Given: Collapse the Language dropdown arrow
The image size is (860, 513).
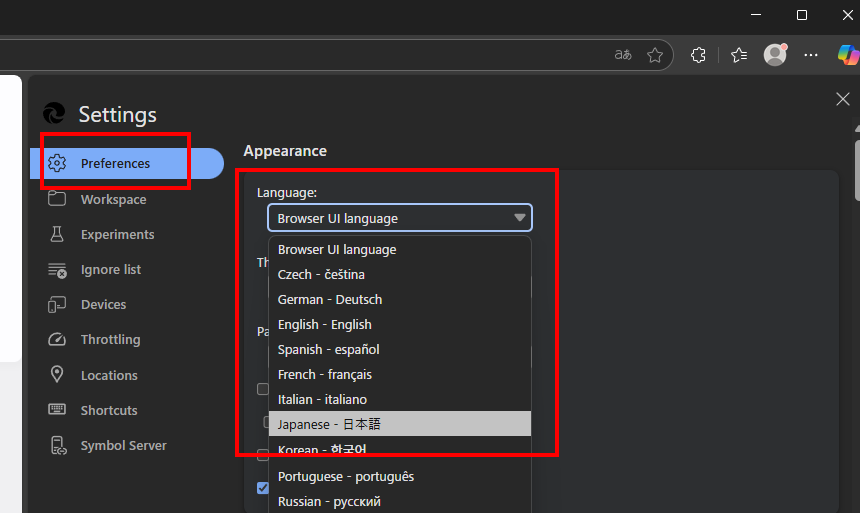Looking at the screenshot, I should tap(519, 218).
